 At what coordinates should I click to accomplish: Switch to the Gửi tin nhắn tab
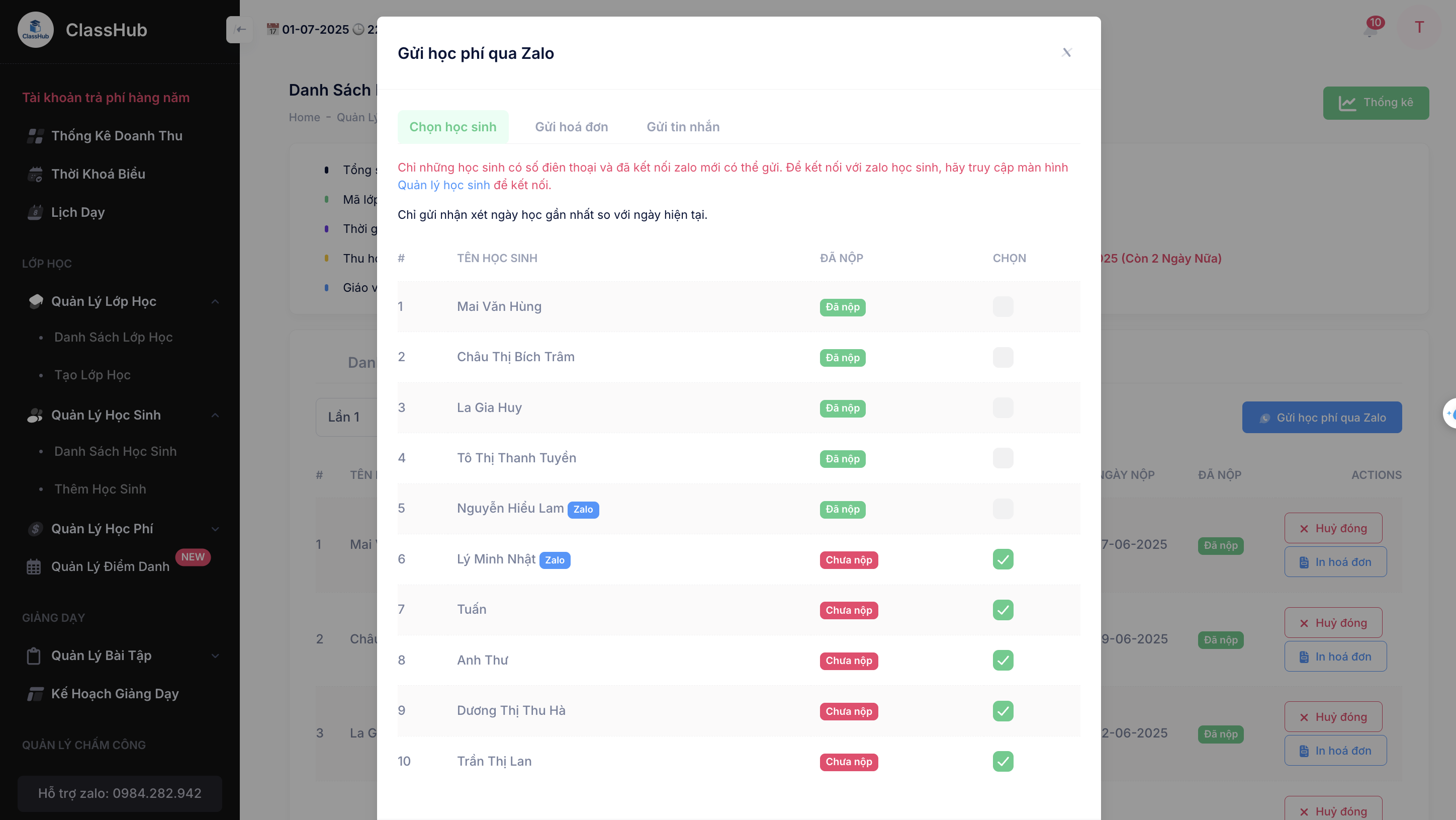(683, 127)
